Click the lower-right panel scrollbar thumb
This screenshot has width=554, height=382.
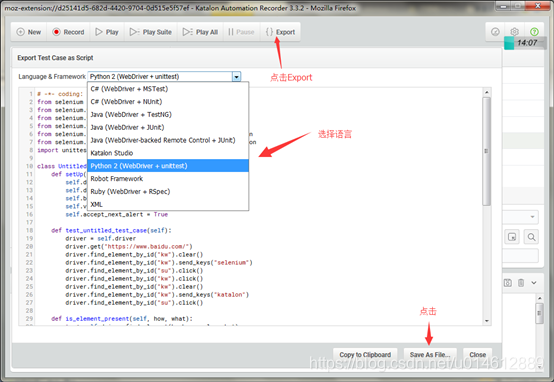click(x=539, y=313)
